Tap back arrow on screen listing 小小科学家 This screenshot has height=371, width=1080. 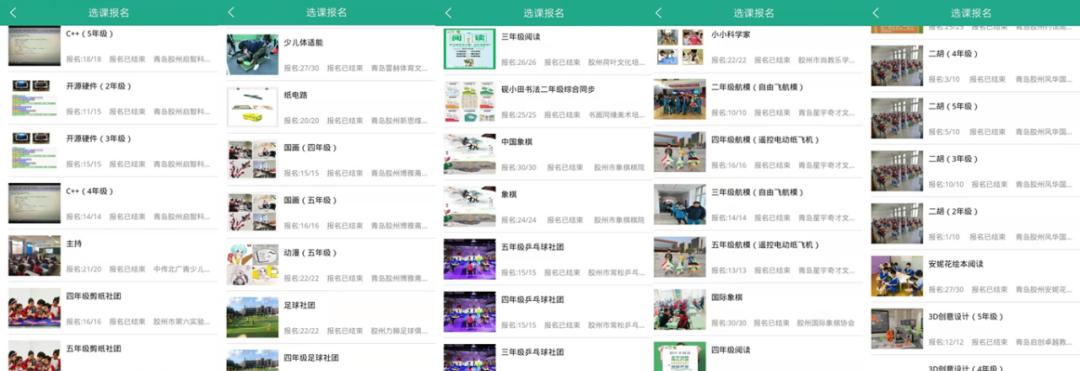(x=658, y=12)
